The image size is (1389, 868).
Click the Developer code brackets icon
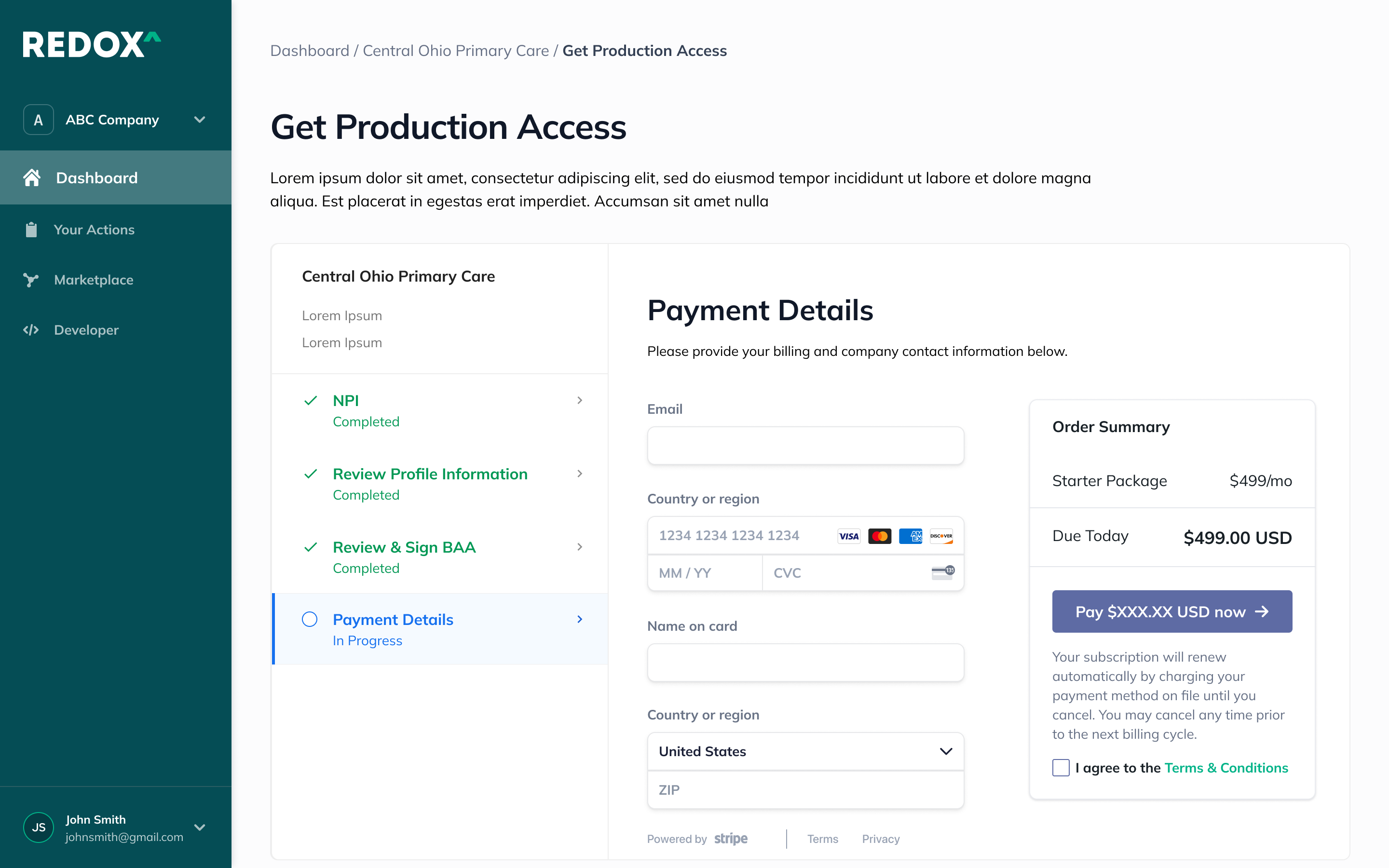coord(31,330)
